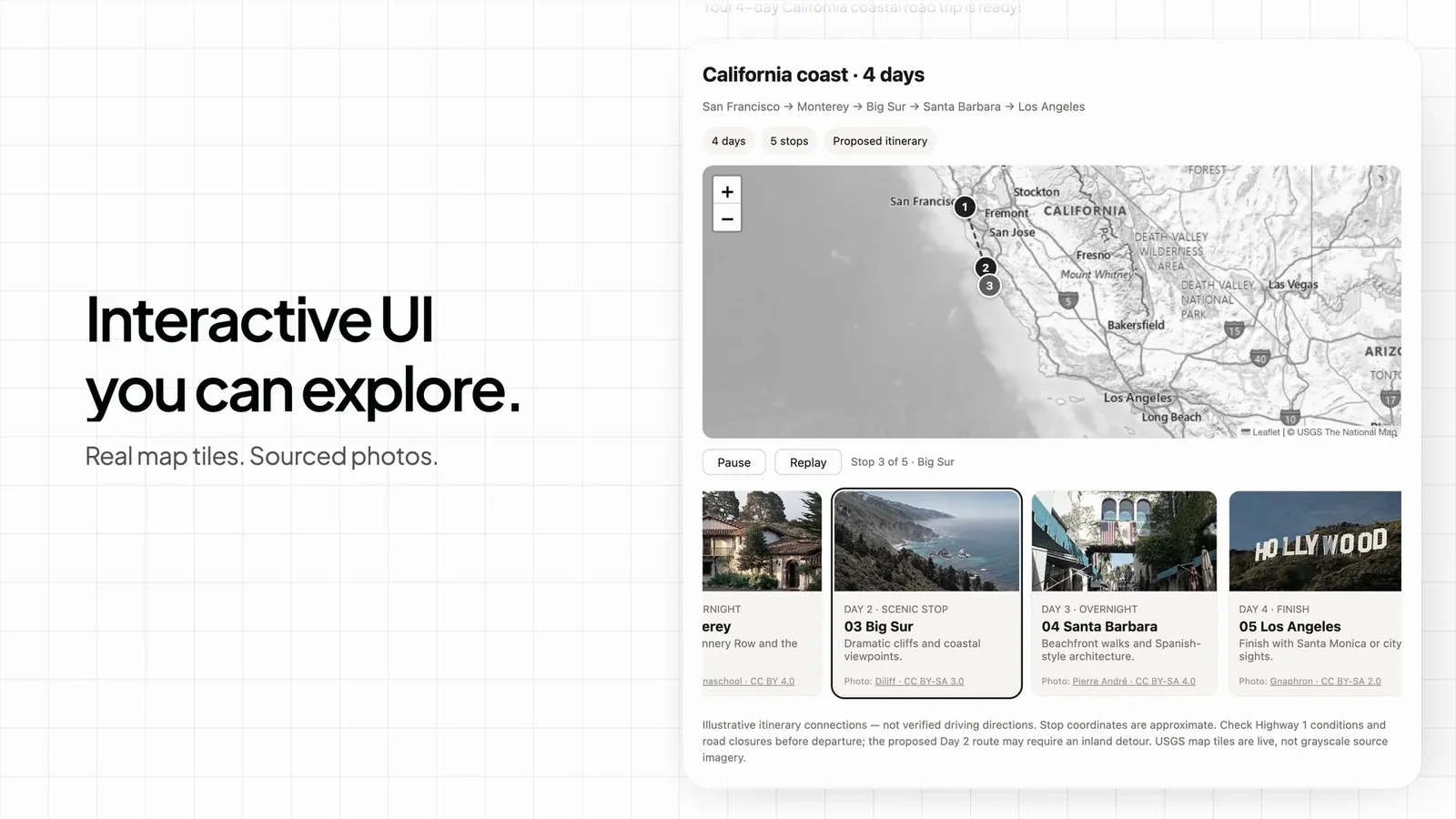This screenshot has height=819, width=1456.
Task: Open the Santa Barbara street photo
Action: pyautogui.click(x=1124, y=541)
